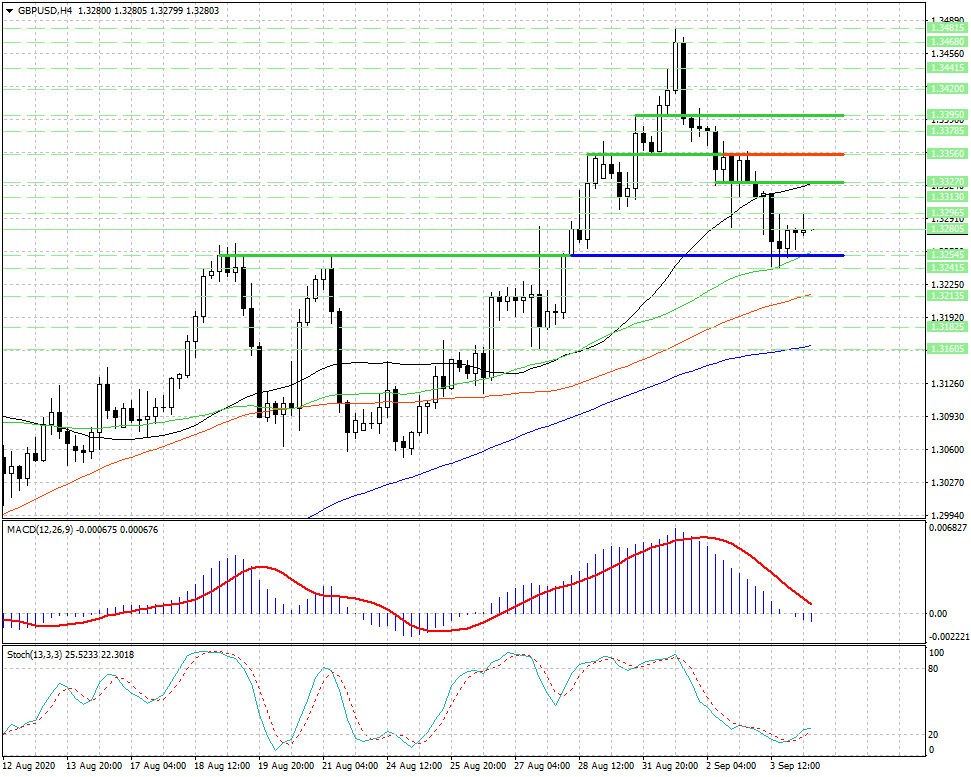971x777 pixels.
Task: Click the 1.33785 price level label
Action: [x=947, y=131]
